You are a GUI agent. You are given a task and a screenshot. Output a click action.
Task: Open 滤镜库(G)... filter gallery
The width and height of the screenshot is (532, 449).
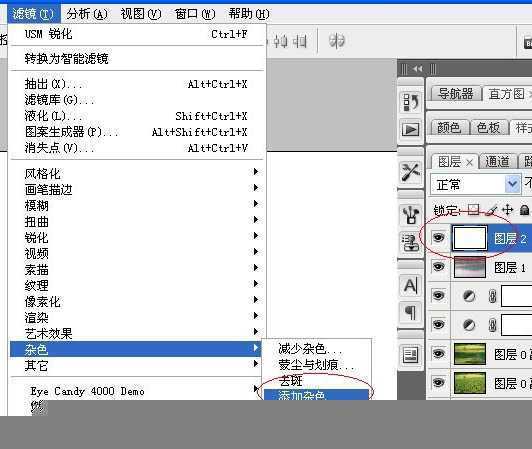click(136, 100)
